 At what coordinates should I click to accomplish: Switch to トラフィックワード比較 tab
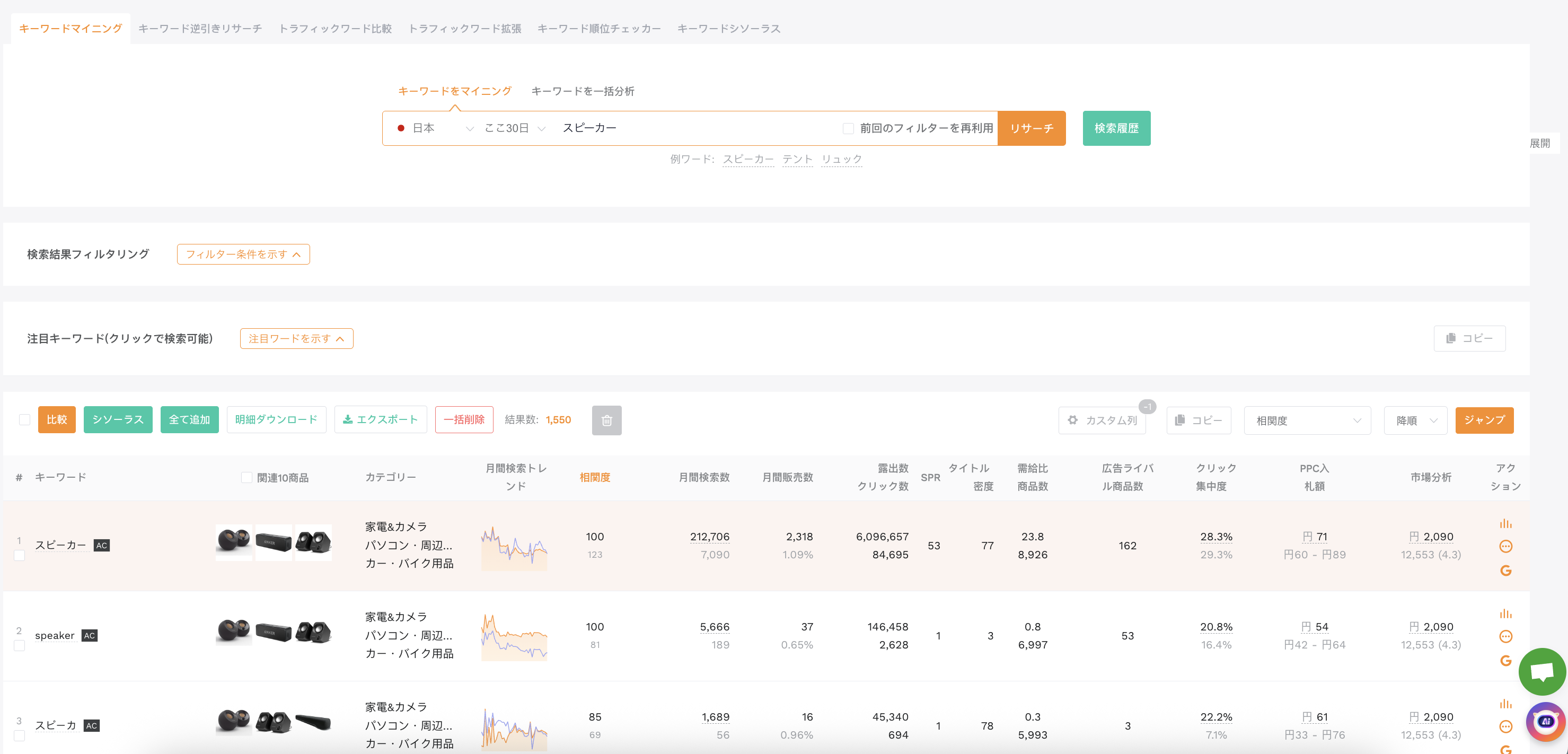(x=335, y=29)
